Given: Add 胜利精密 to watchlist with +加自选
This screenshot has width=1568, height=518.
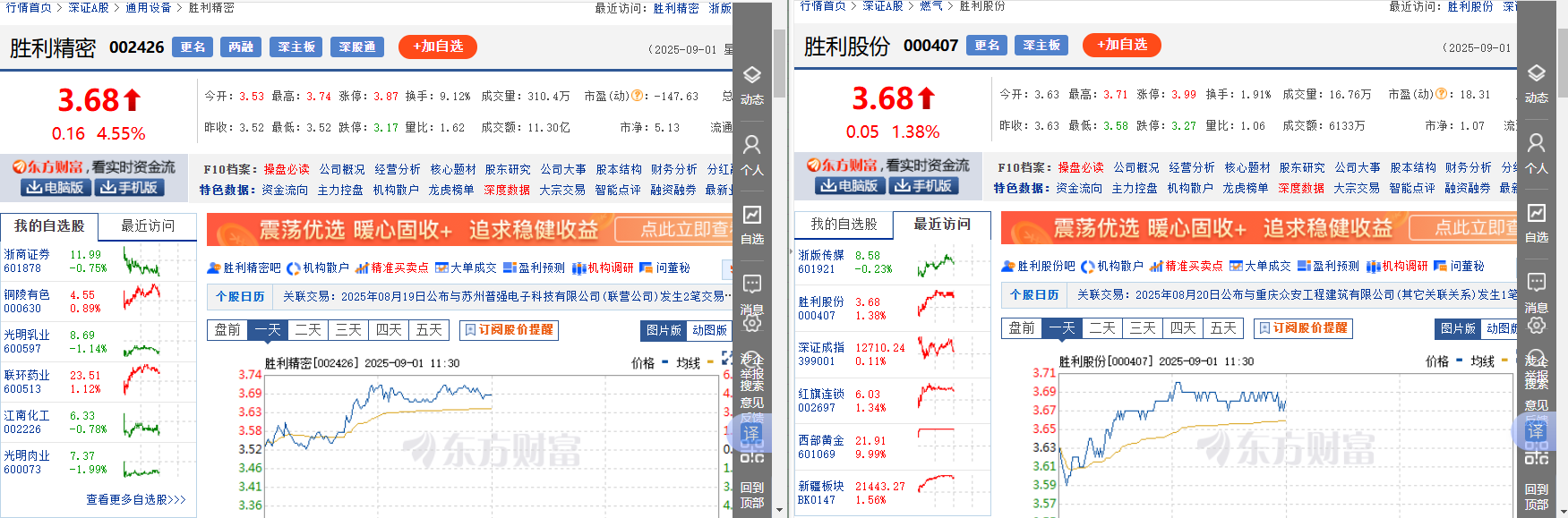Looking at the screenshot, I should 438,47.
